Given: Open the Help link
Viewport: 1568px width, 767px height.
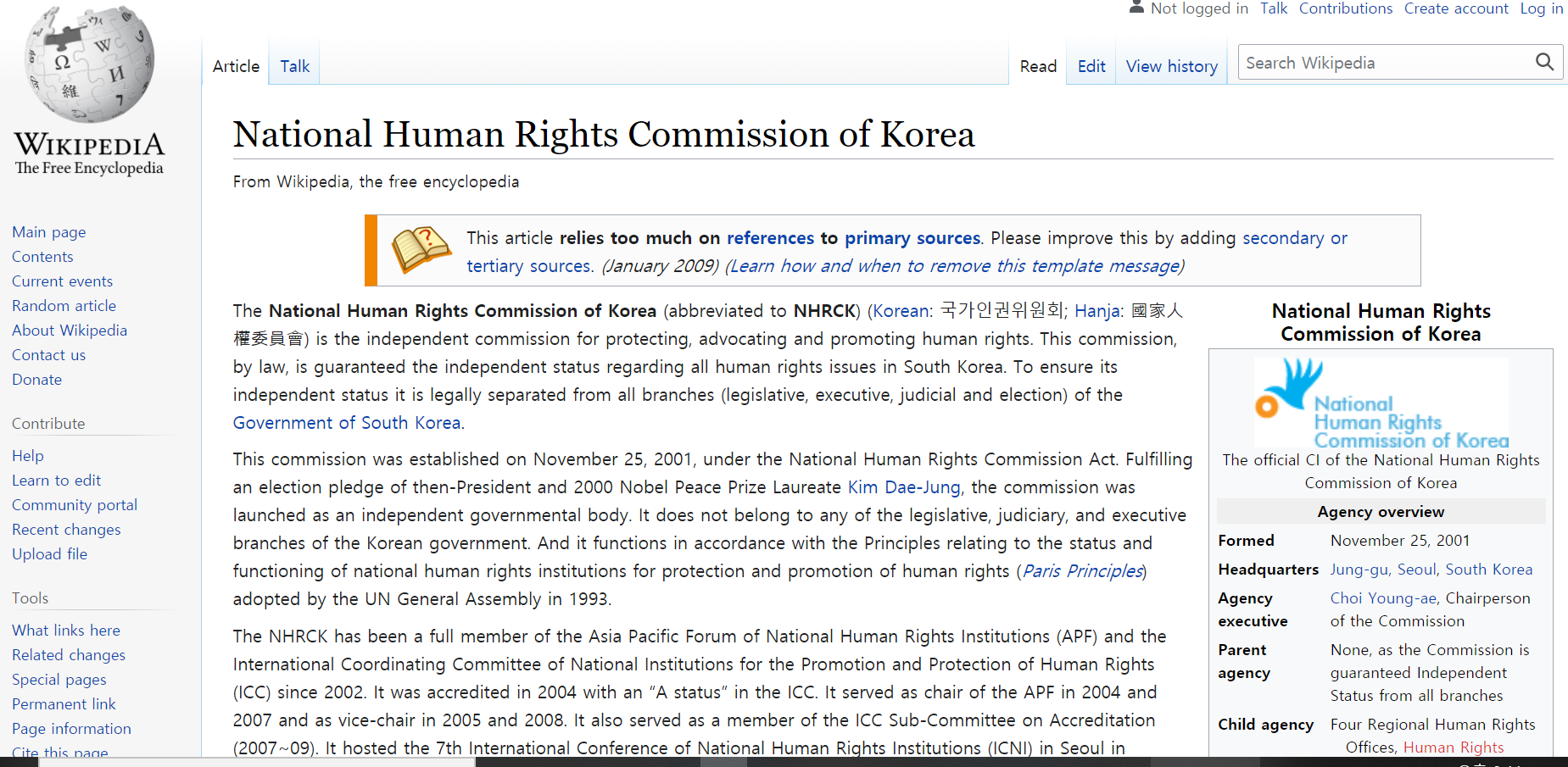Looking at the screenshot, I should [x=27, y=456].
